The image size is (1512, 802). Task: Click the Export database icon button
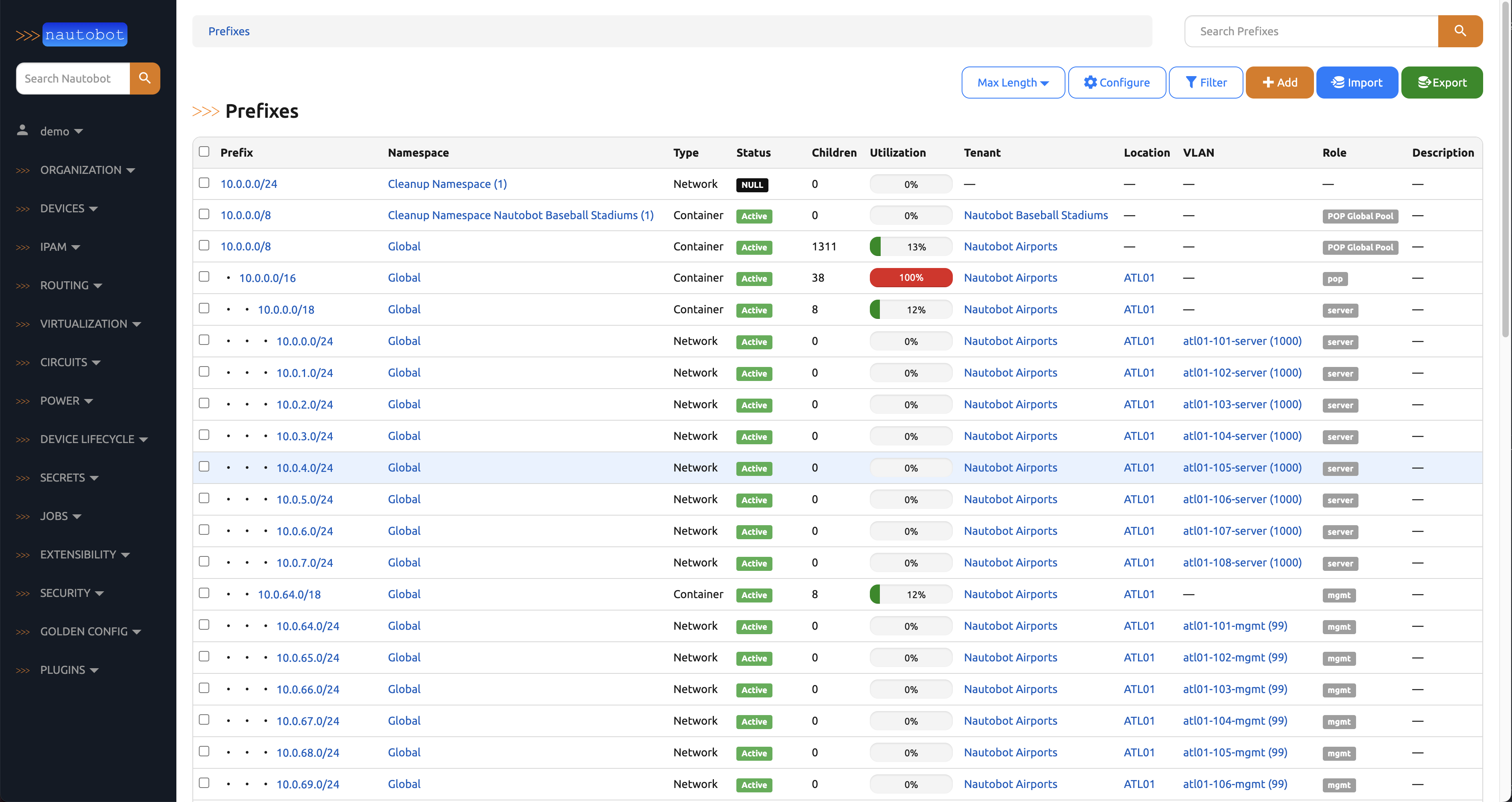1423,83
